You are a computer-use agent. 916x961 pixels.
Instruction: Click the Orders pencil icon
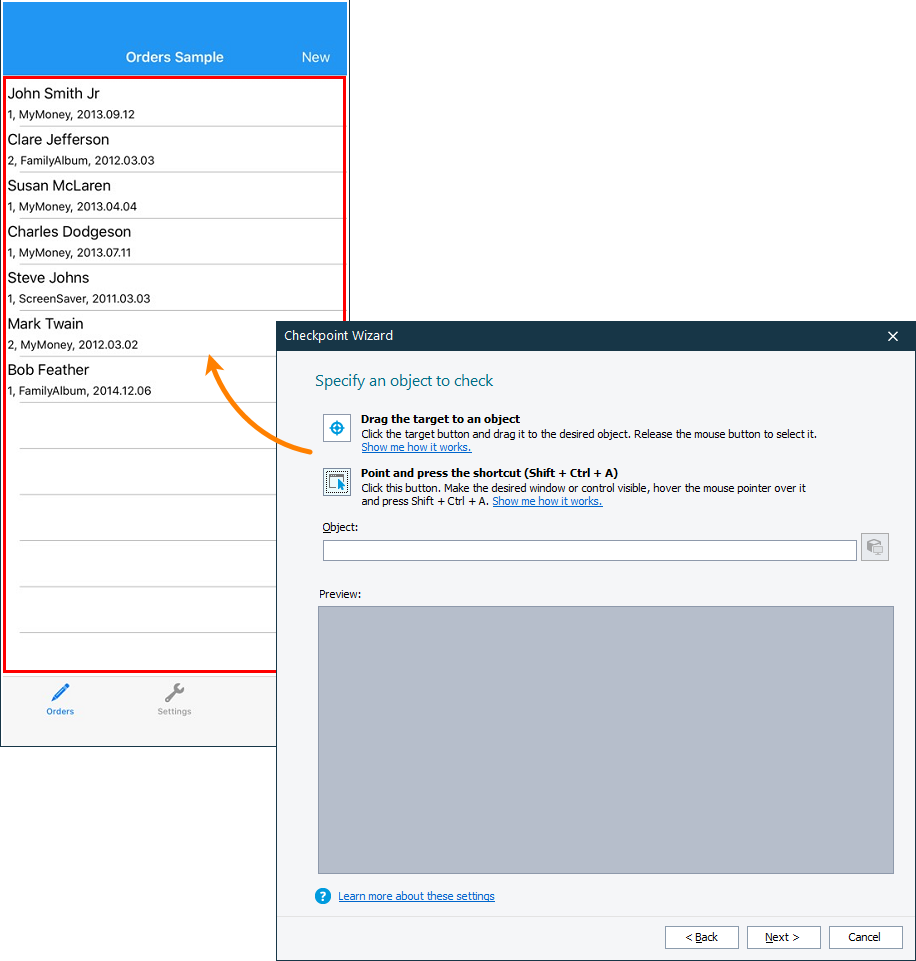(59, 692)
